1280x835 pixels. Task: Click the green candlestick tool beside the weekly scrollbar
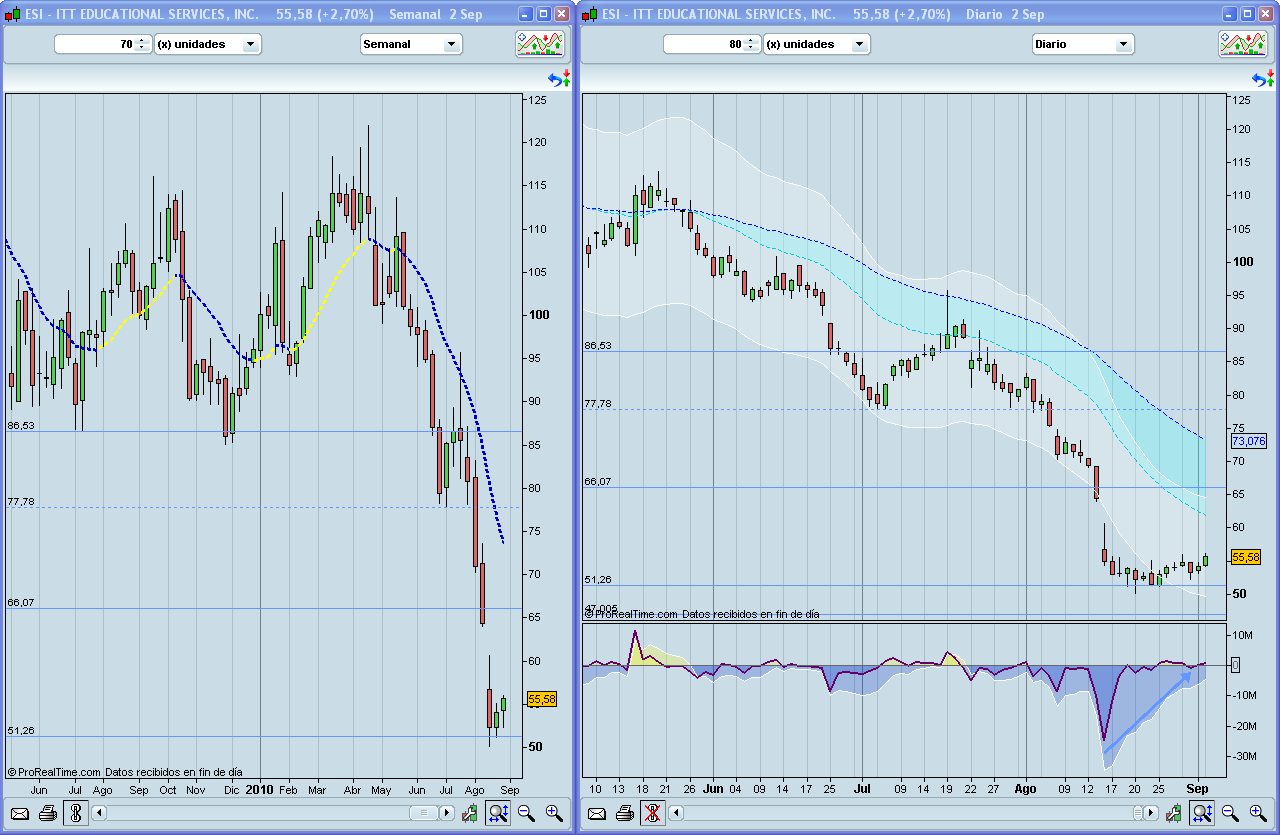tap(470, 813)
